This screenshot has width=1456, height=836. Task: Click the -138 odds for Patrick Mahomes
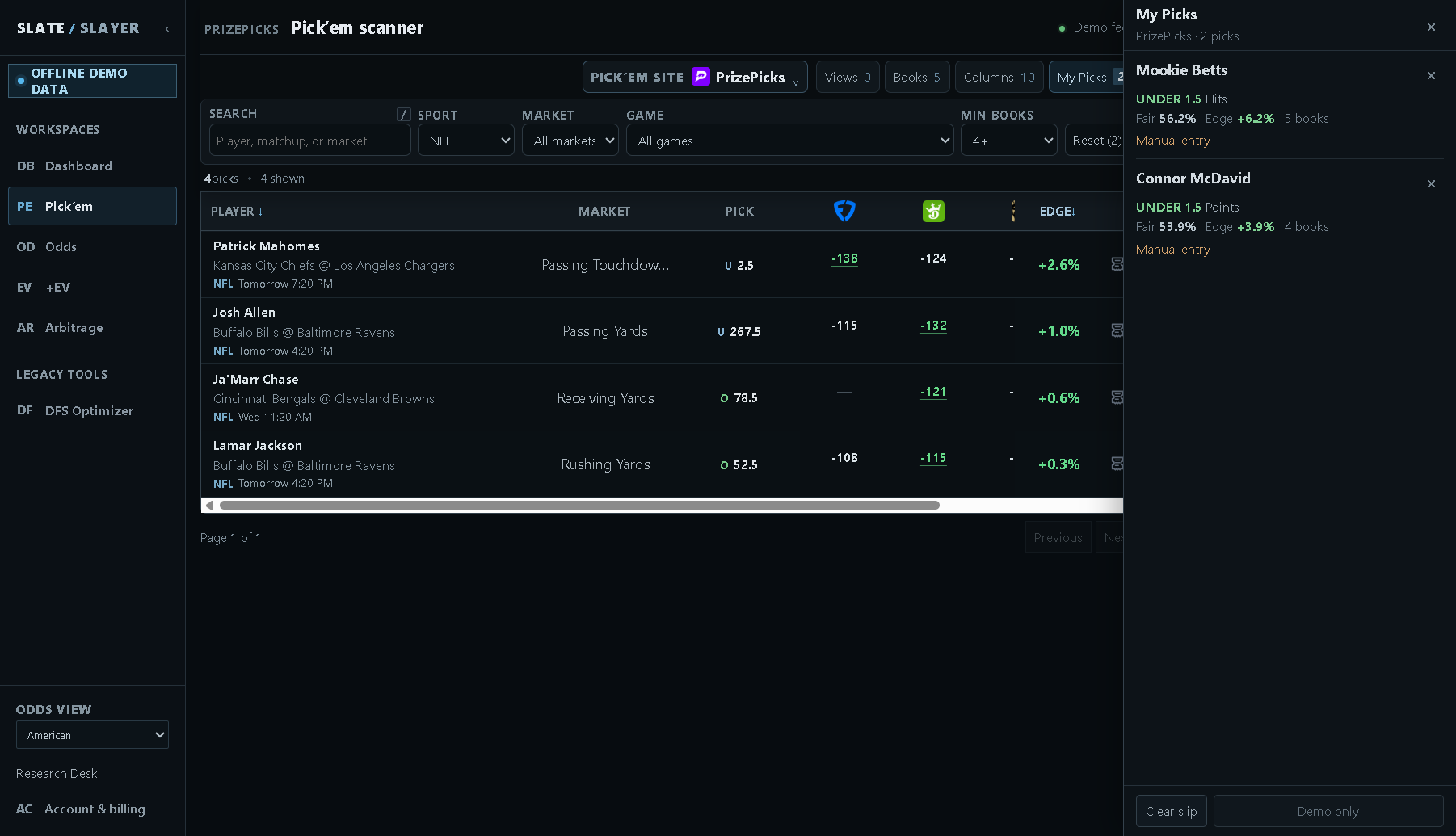pyautogui.click(x=844, y=258)
